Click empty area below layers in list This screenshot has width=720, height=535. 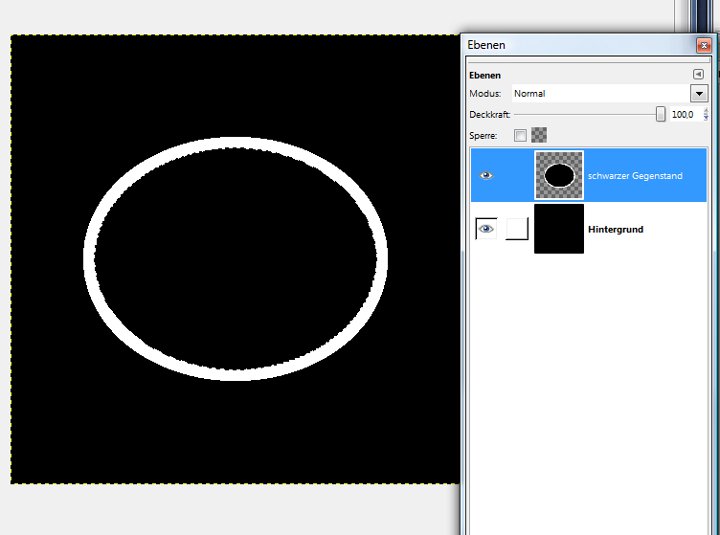point(588,400)
